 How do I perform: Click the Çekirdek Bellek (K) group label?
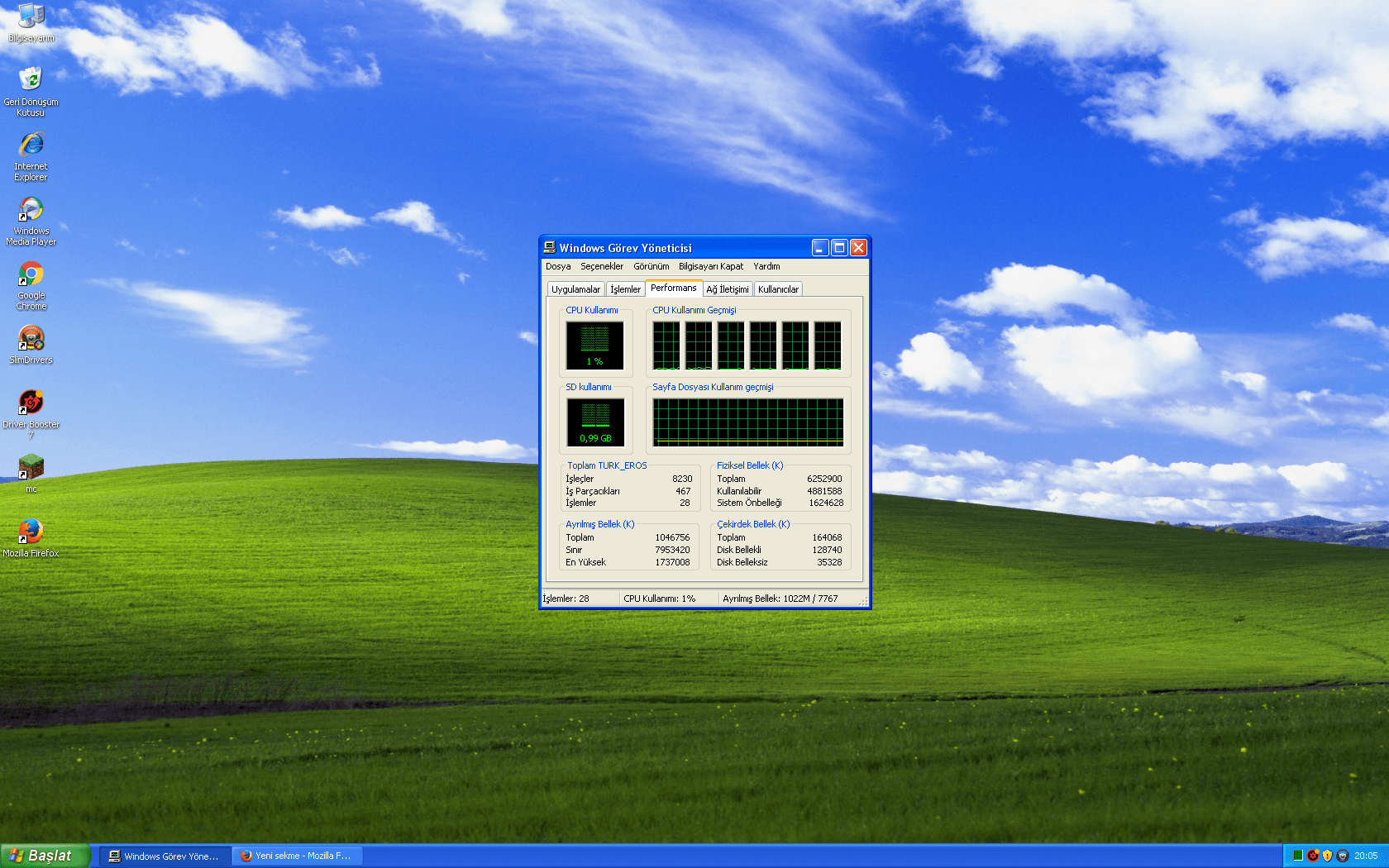(753, 524)
